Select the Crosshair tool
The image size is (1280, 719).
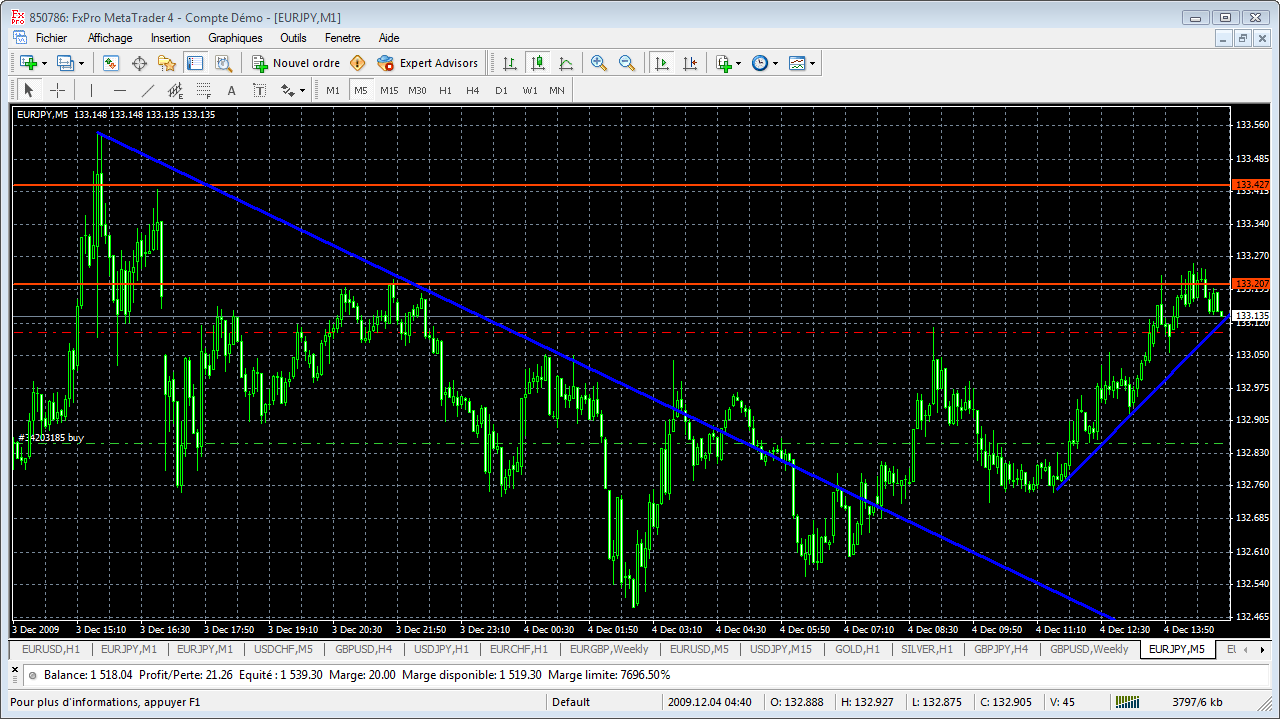point(58,90)
